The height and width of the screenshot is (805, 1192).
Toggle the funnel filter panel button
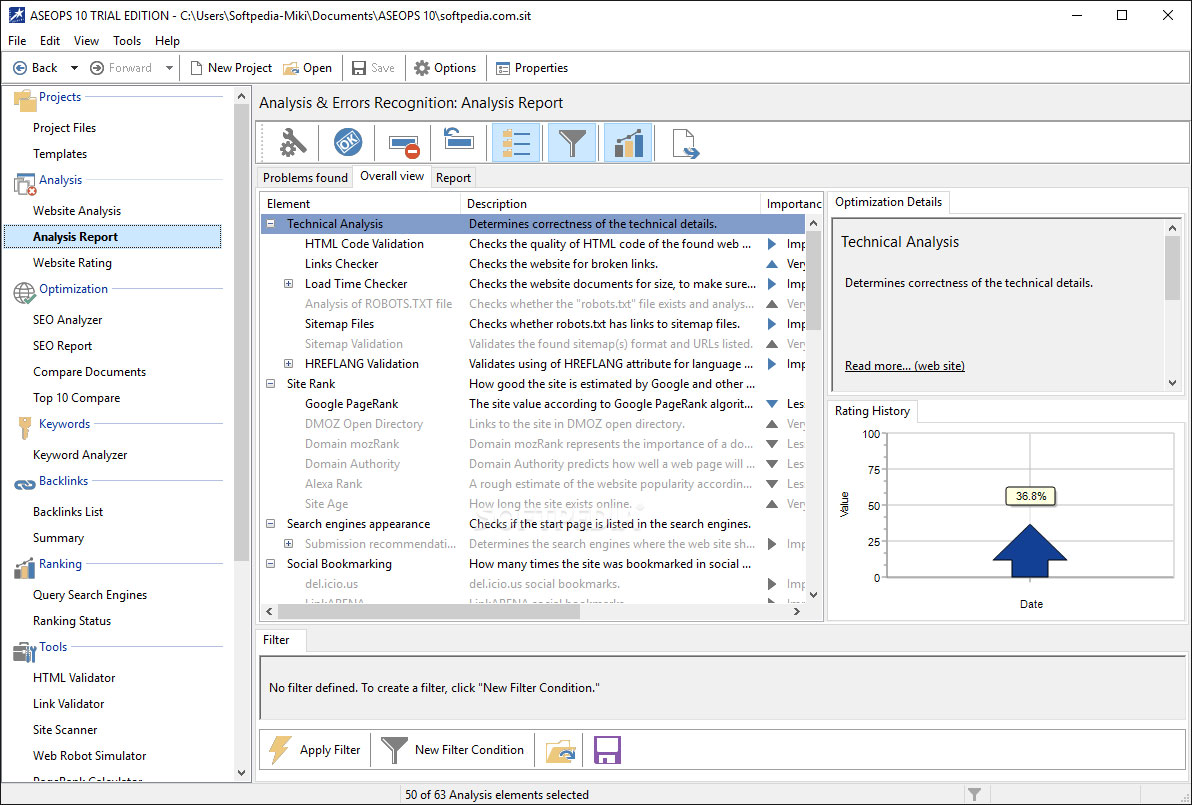[x=572, y=143]
